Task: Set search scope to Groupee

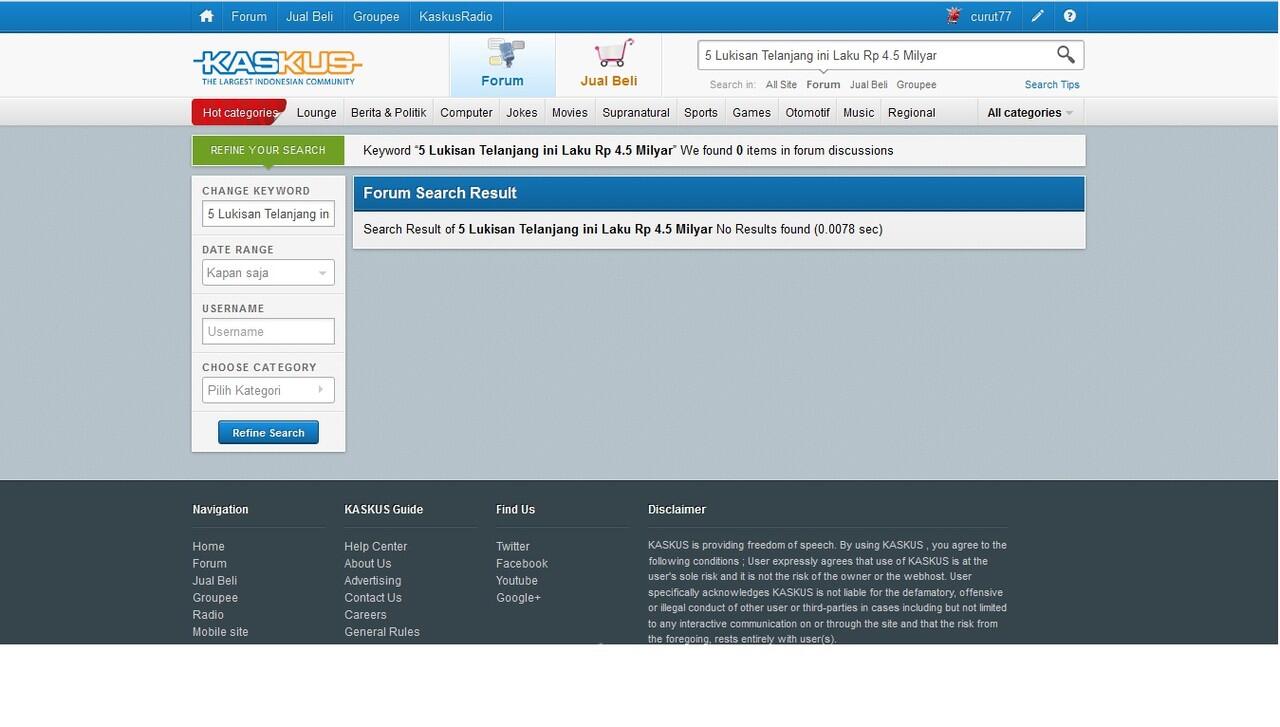Action: tap(916, 85)
